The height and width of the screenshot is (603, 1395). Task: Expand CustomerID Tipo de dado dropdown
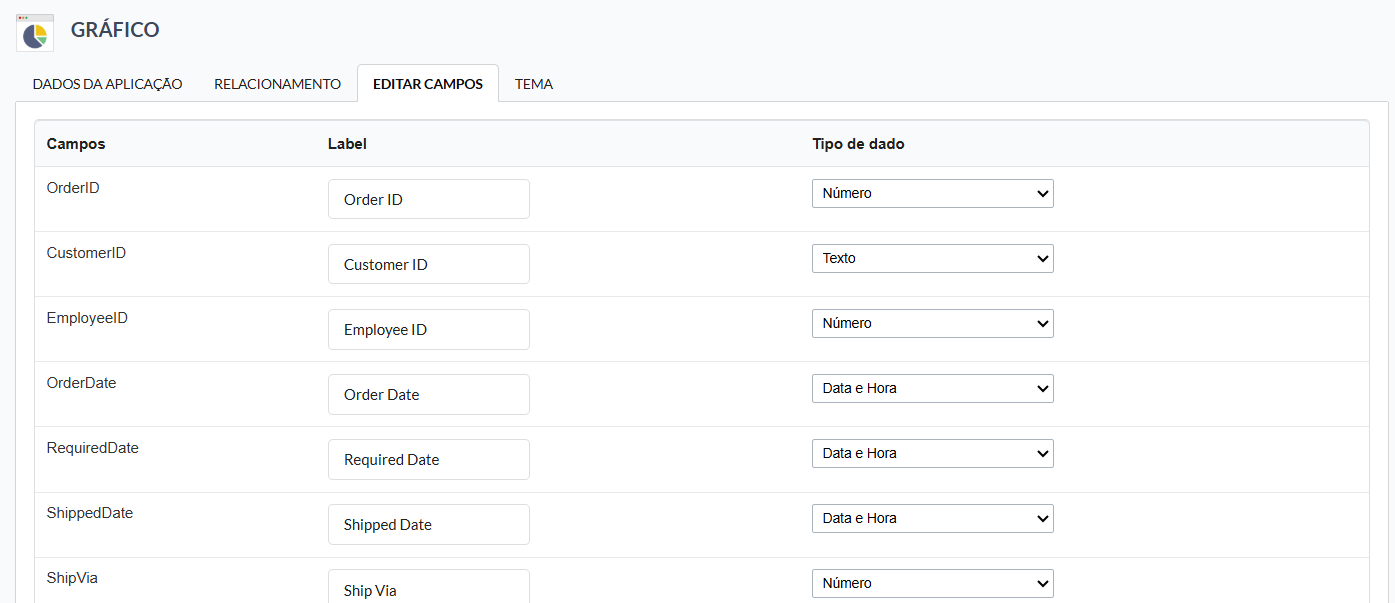[x=932, y=258]
